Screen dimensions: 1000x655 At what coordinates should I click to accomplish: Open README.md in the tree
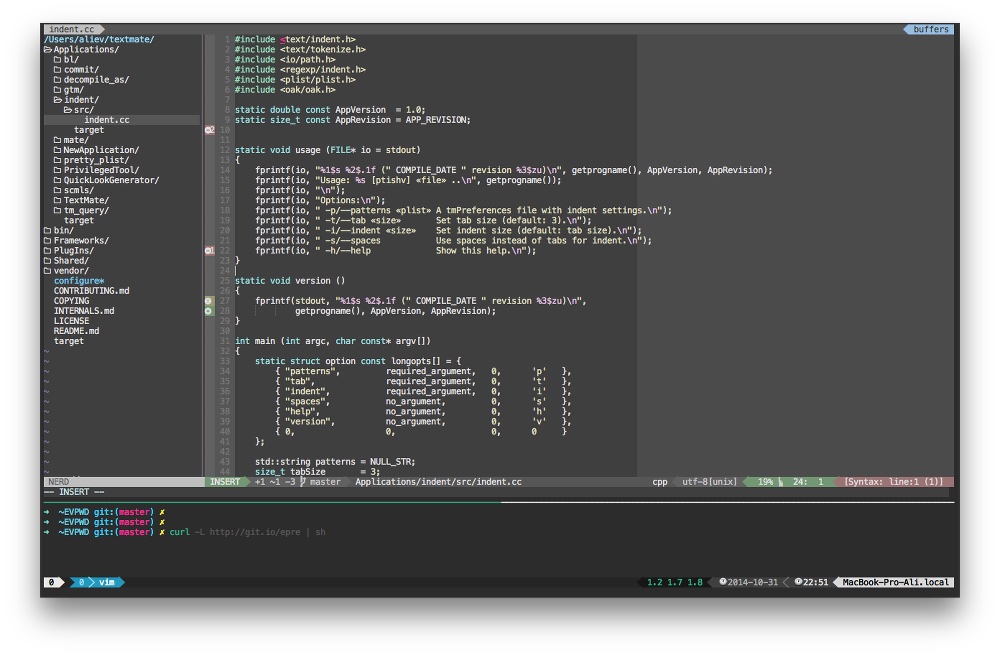pyautogui.click(x=77, y=331)
